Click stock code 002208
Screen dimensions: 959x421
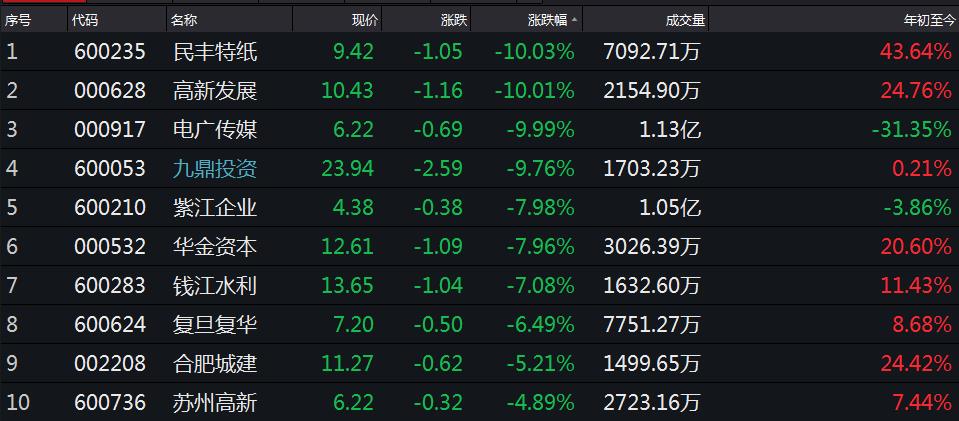coord(110,363)
